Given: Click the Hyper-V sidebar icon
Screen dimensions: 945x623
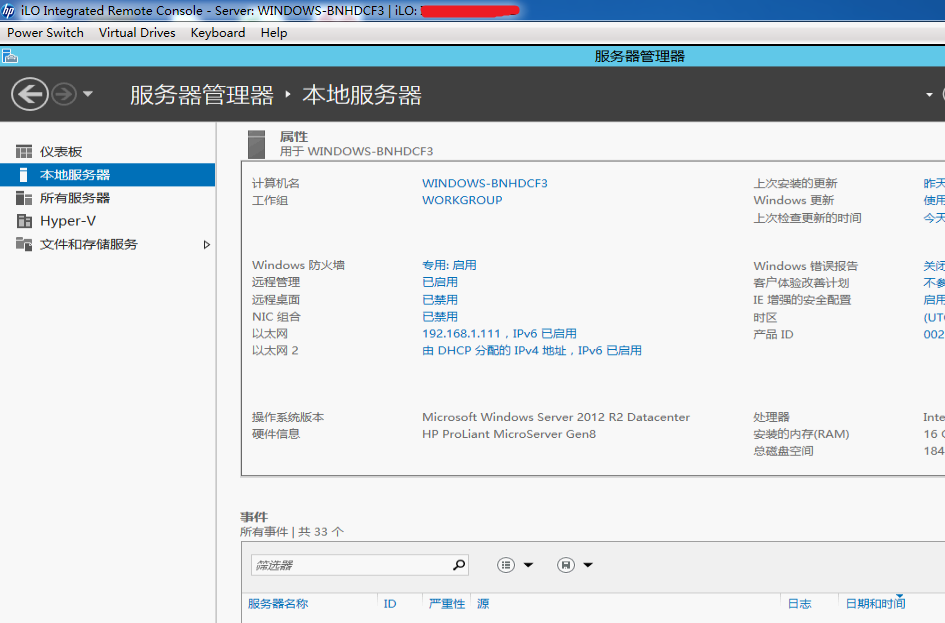Looking at the screenshot, I should tap(24, 221).
